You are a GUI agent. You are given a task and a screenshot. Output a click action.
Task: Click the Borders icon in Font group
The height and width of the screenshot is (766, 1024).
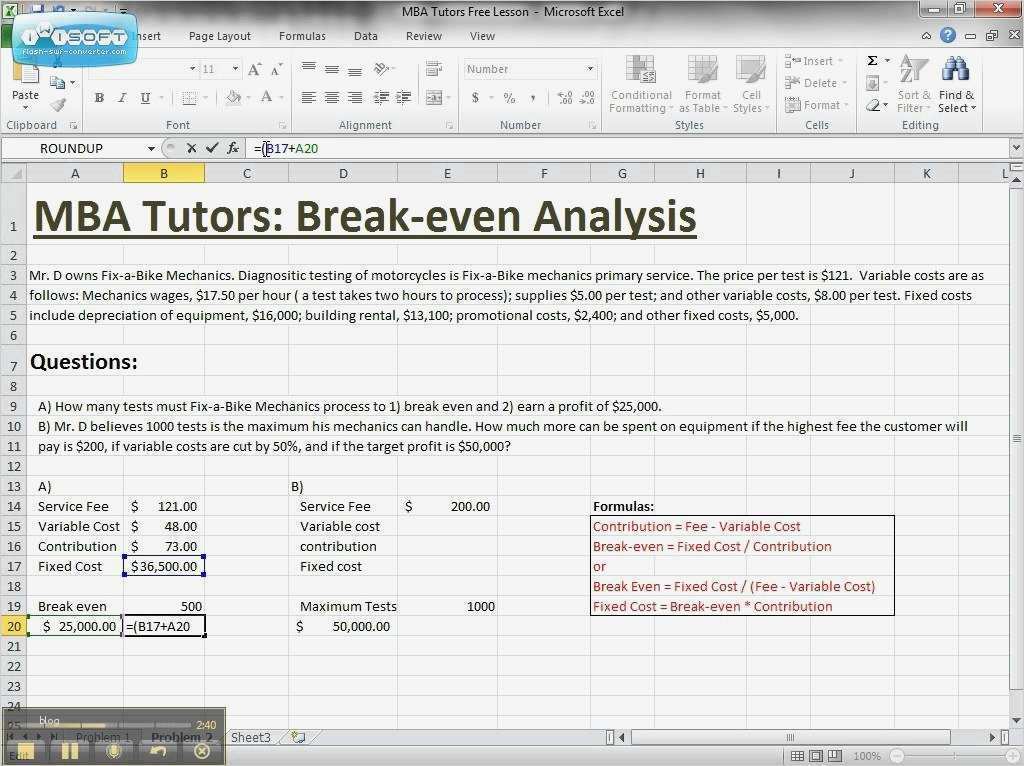click(x=189, y=98)
